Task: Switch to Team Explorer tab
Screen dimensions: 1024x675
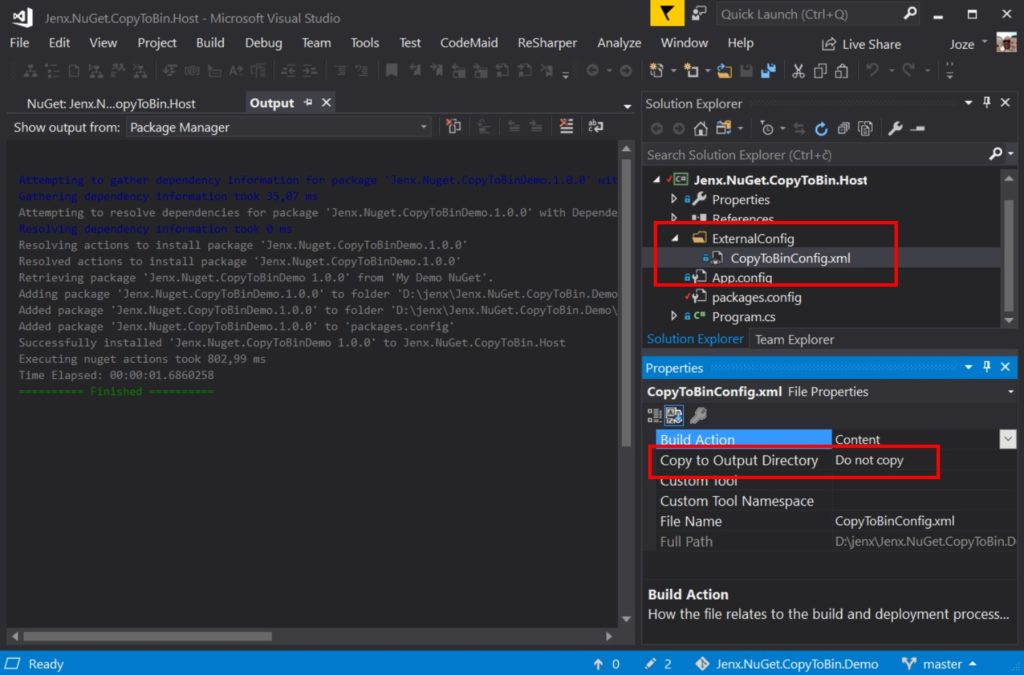Action: pyautogui.click(x=794, y=339)
